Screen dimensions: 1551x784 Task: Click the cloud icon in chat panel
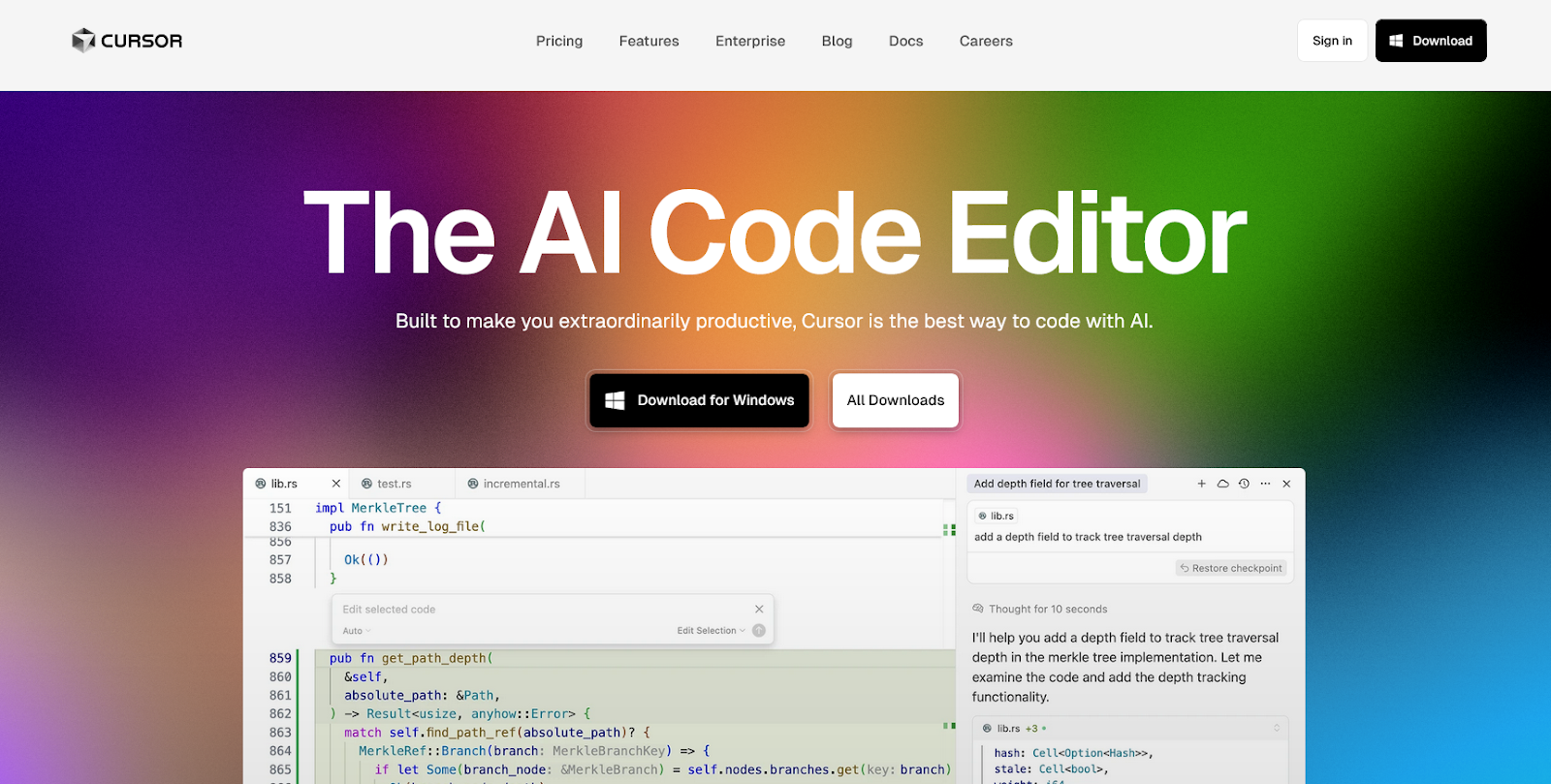[x=1222, y=484]
